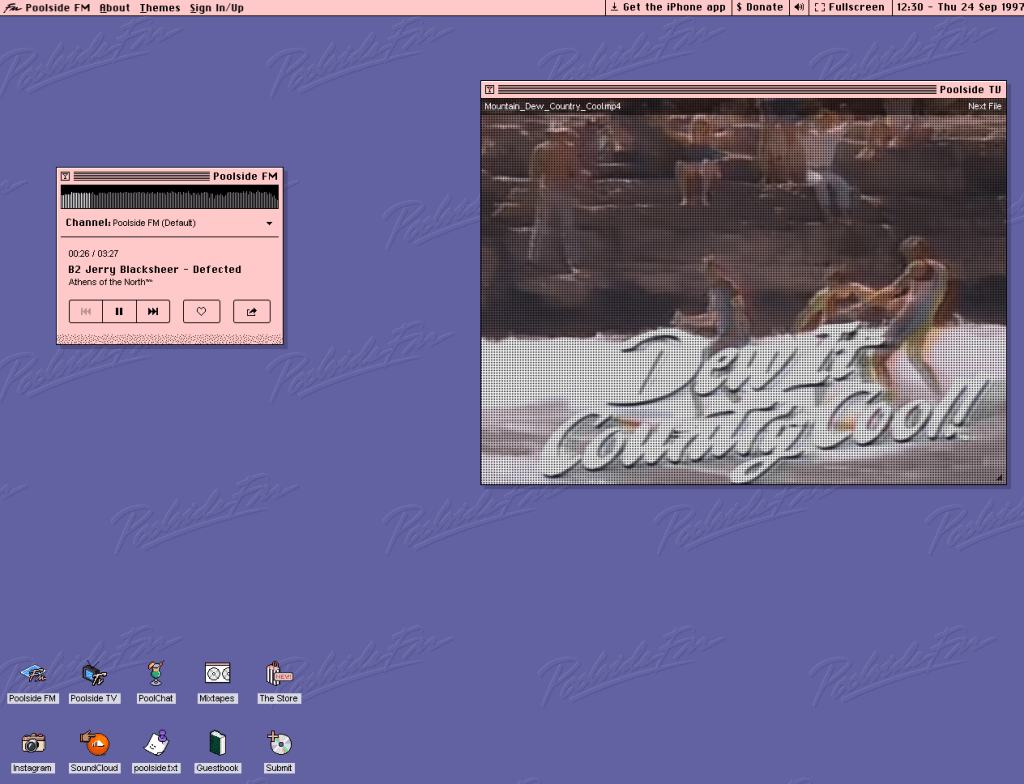Click the audio waveform progress bar
This screenshot has width=1024, height=784.
pos(169,197)
